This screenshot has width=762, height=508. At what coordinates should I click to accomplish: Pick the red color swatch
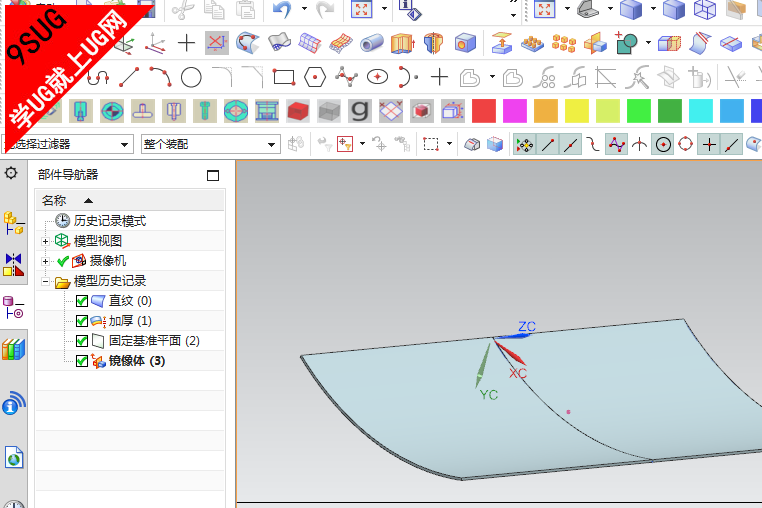pyautogui.click(x=484, y=111)
